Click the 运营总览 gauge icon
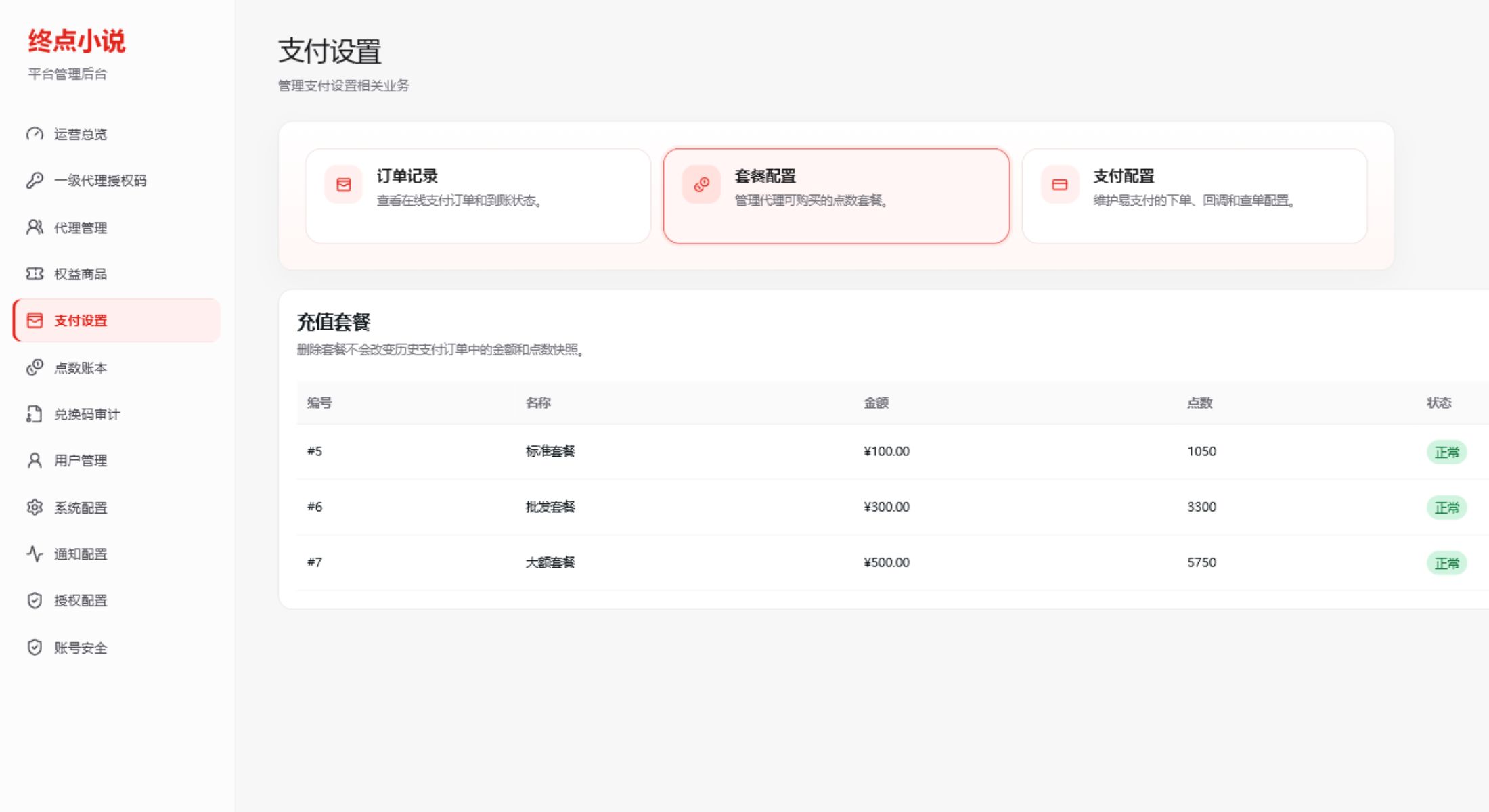Screen dimensions: 1489x812 coord(35,134)
